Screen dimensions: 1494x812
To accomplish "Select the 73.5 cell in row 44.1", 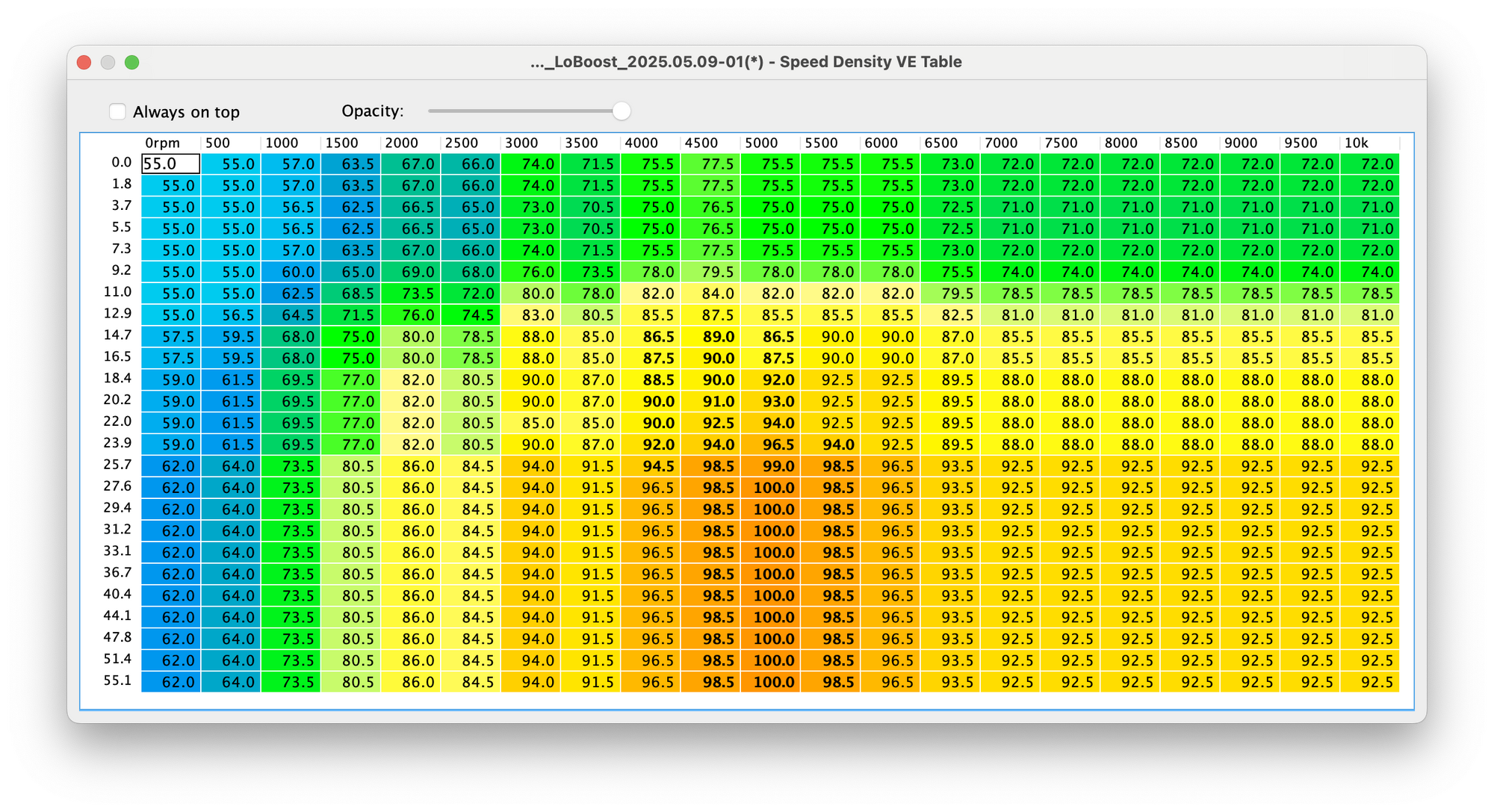I will tap(291, 617).
